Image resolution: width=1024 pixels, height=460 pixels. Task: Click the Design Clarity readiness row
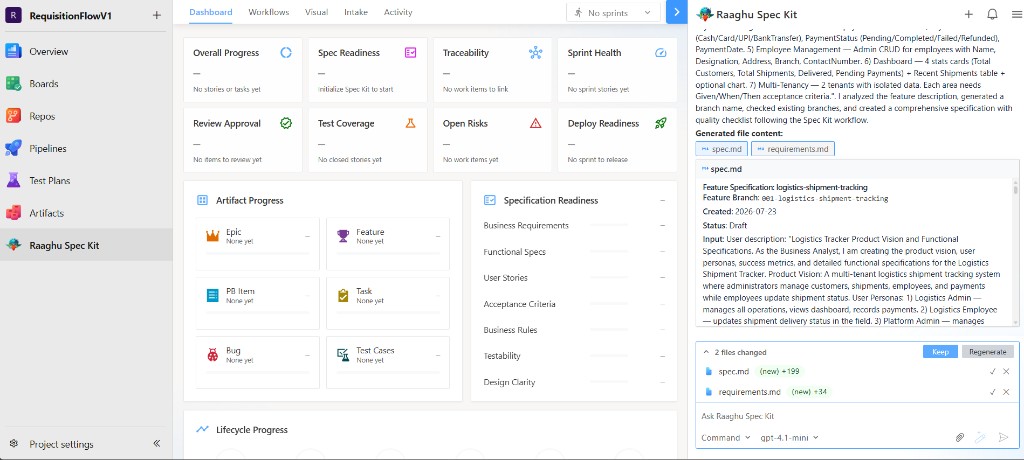tap(574, 382)
